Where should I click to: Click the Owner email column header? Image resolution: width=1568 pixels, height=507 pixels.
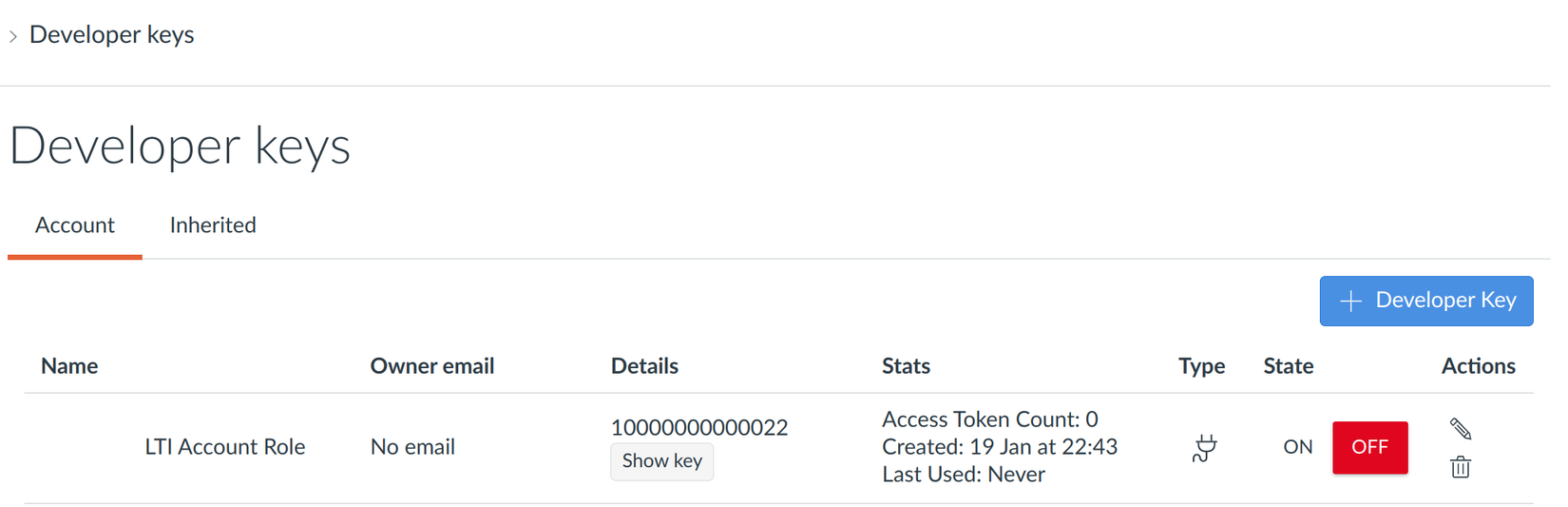pos(431,366)
